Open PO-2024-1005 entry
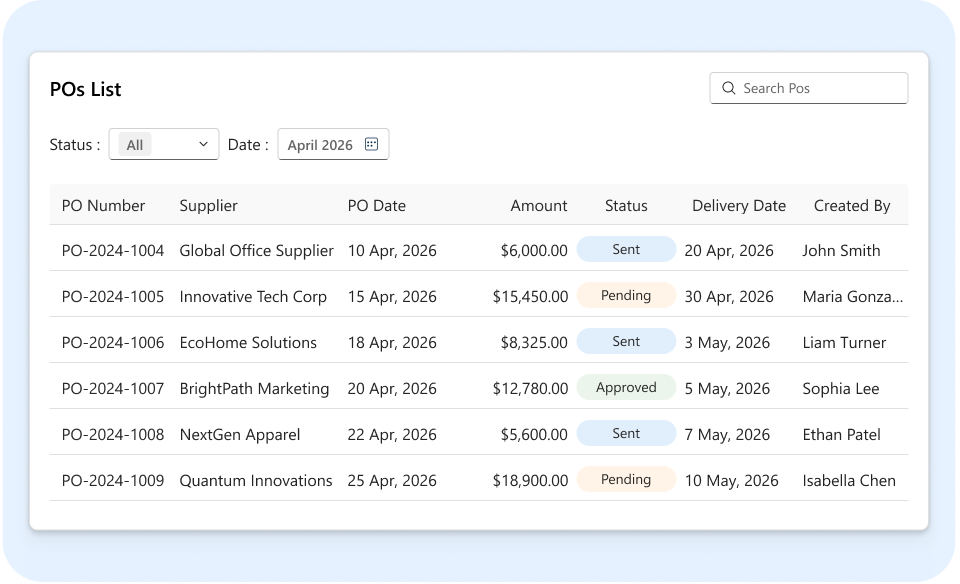 pos(113,296)
